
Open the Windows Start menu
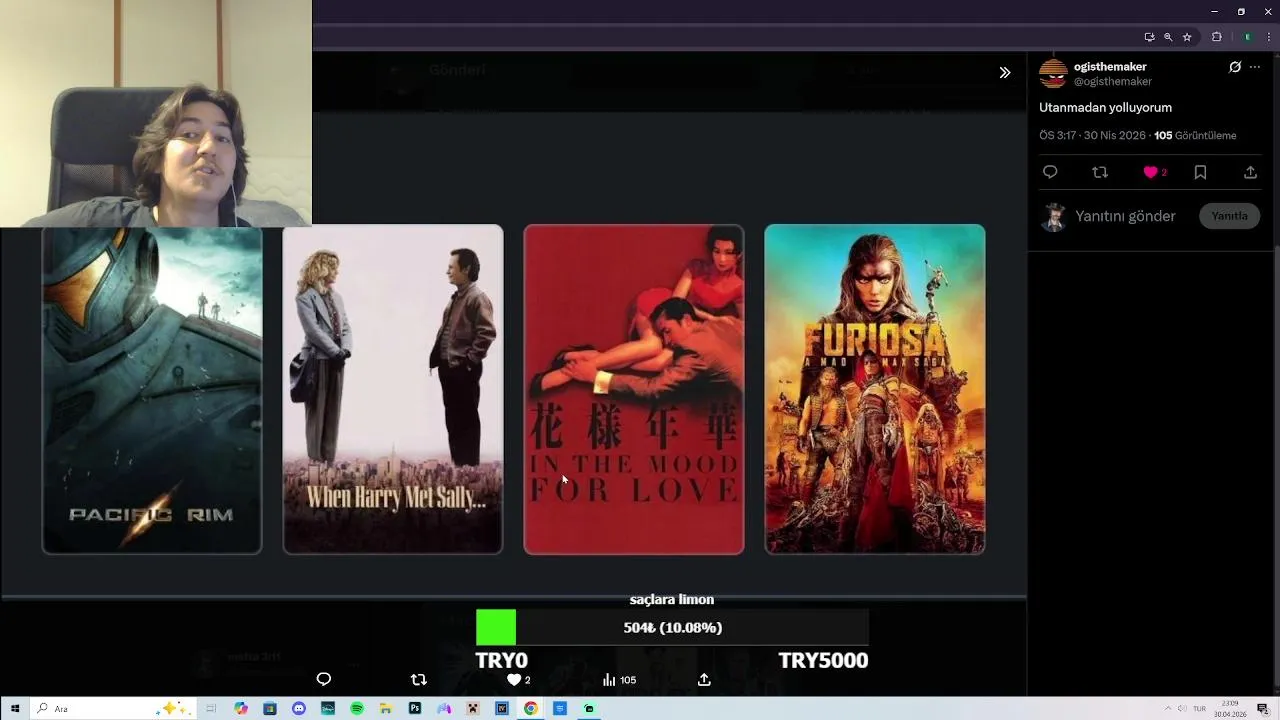[15, 709]
